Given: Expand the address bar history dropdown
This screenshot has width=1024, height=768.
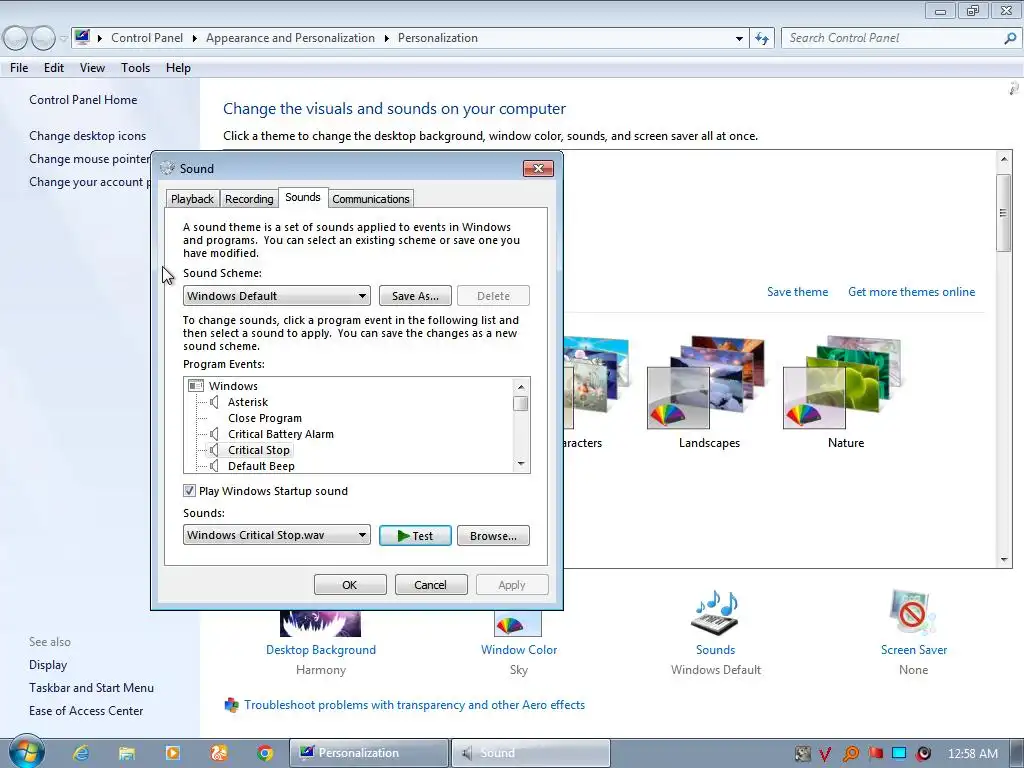Looking at the screenshot, I should pyautogui.click(x=739, y=39).
